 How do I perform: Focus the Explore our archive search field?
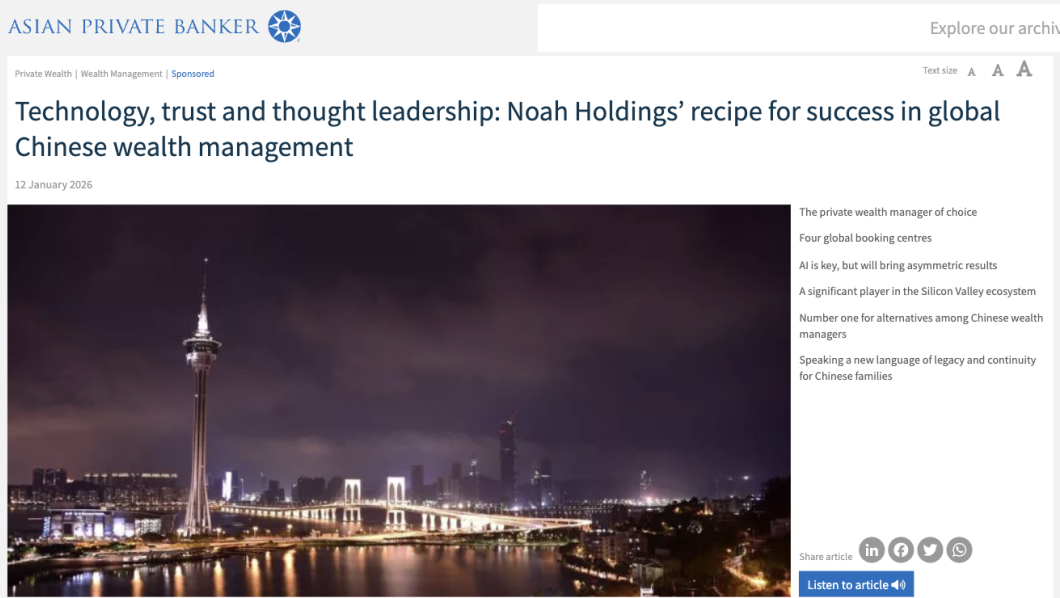pos(798,28)
